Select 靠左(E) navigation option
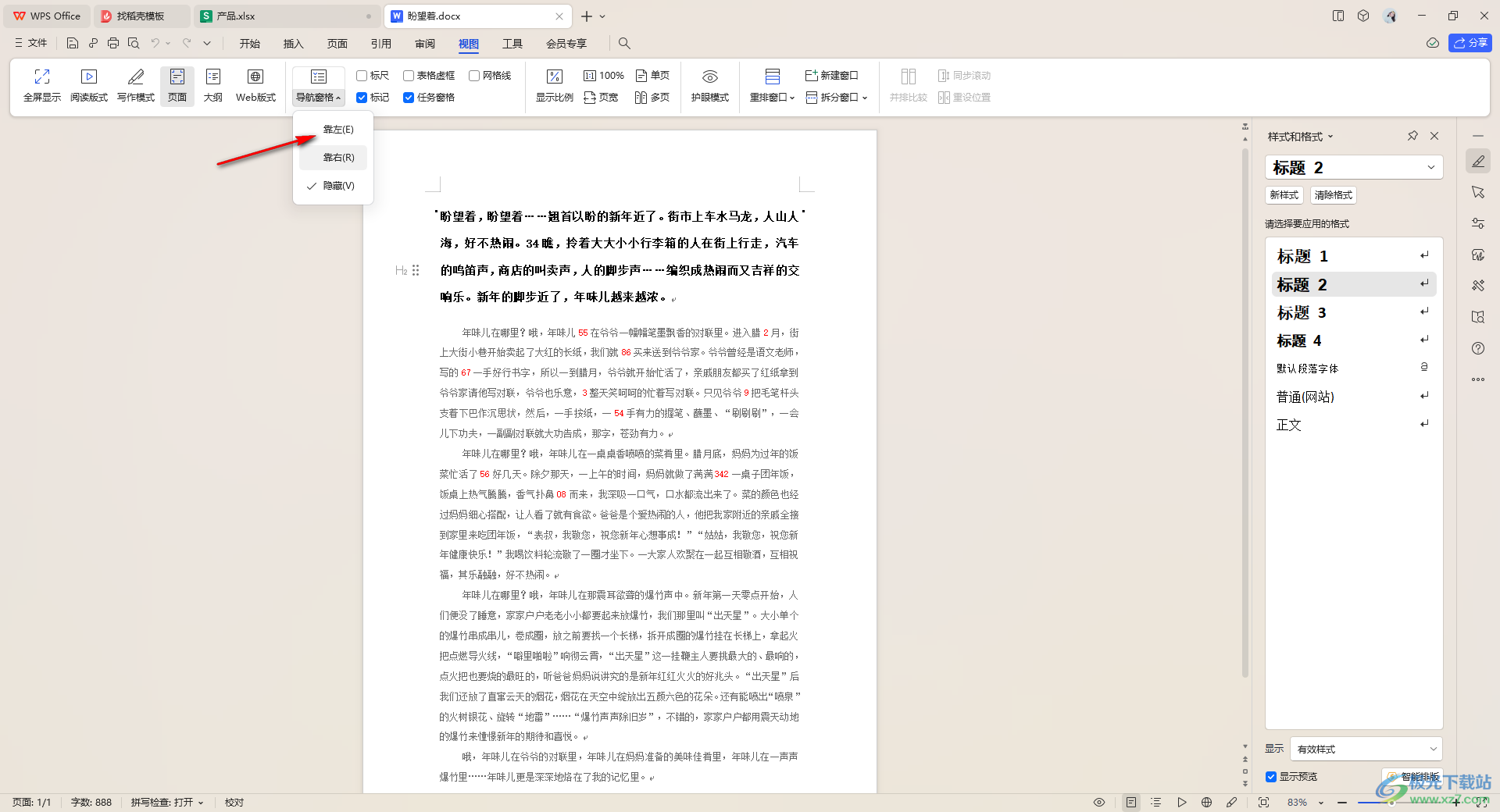1500x812 pixels. (333, 130)
